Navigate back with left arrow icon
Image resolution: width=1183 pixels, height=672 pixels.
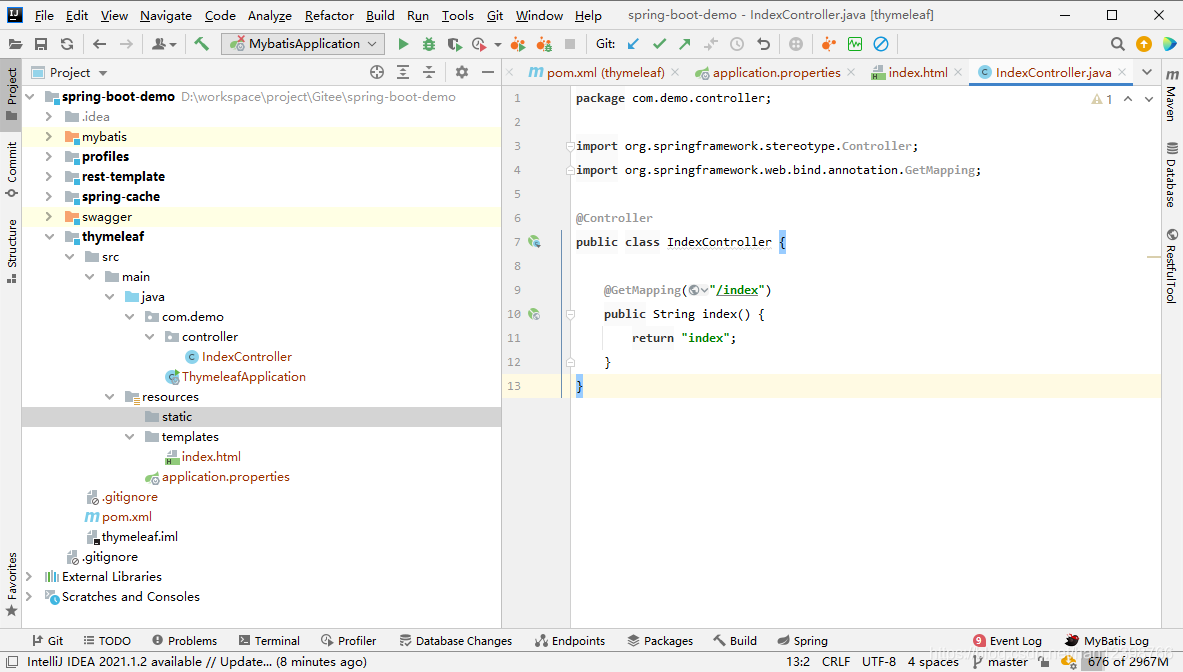coord(99,44)
